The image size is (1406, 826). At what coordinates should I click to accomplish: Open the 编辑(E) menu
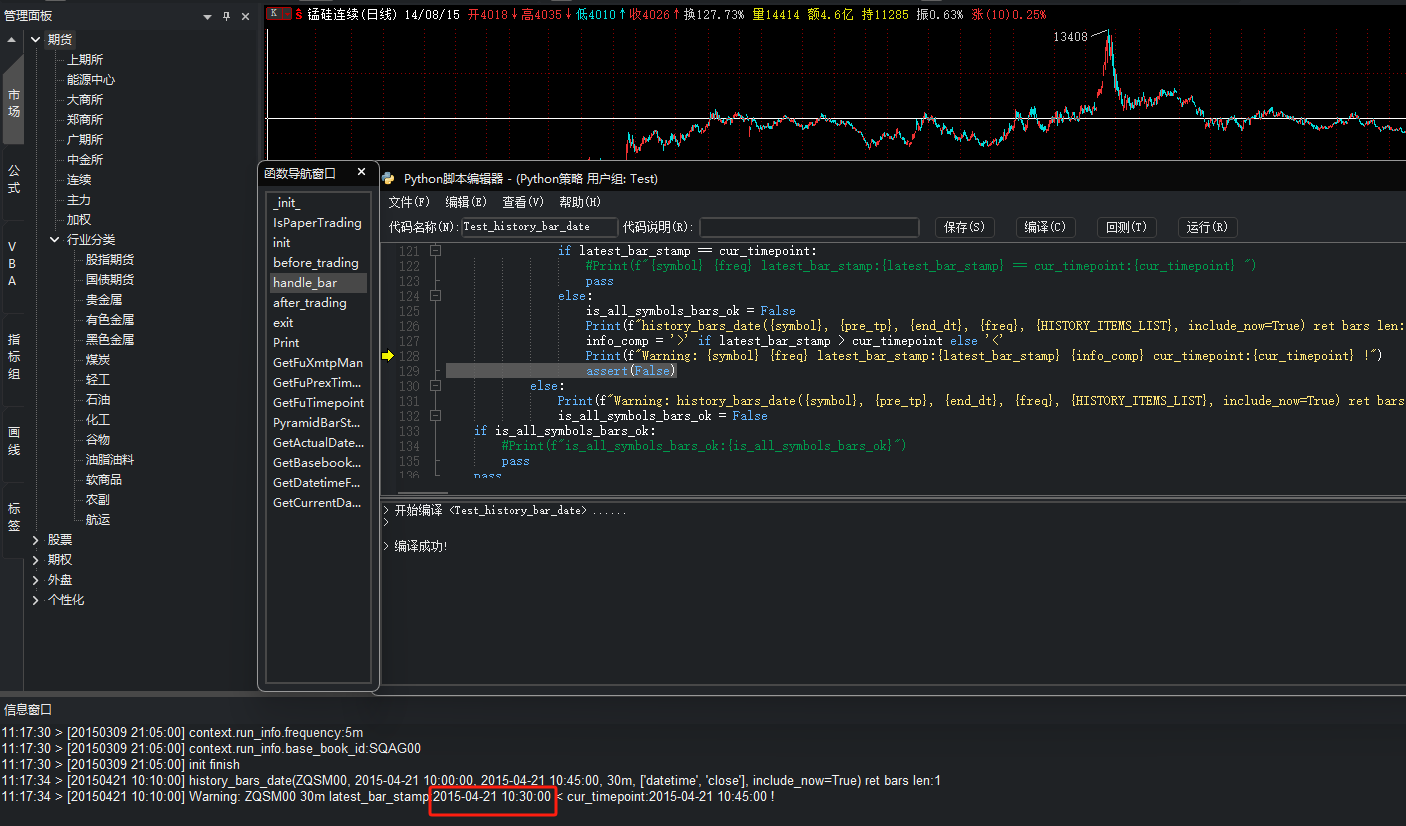click(x=466, y=202)
